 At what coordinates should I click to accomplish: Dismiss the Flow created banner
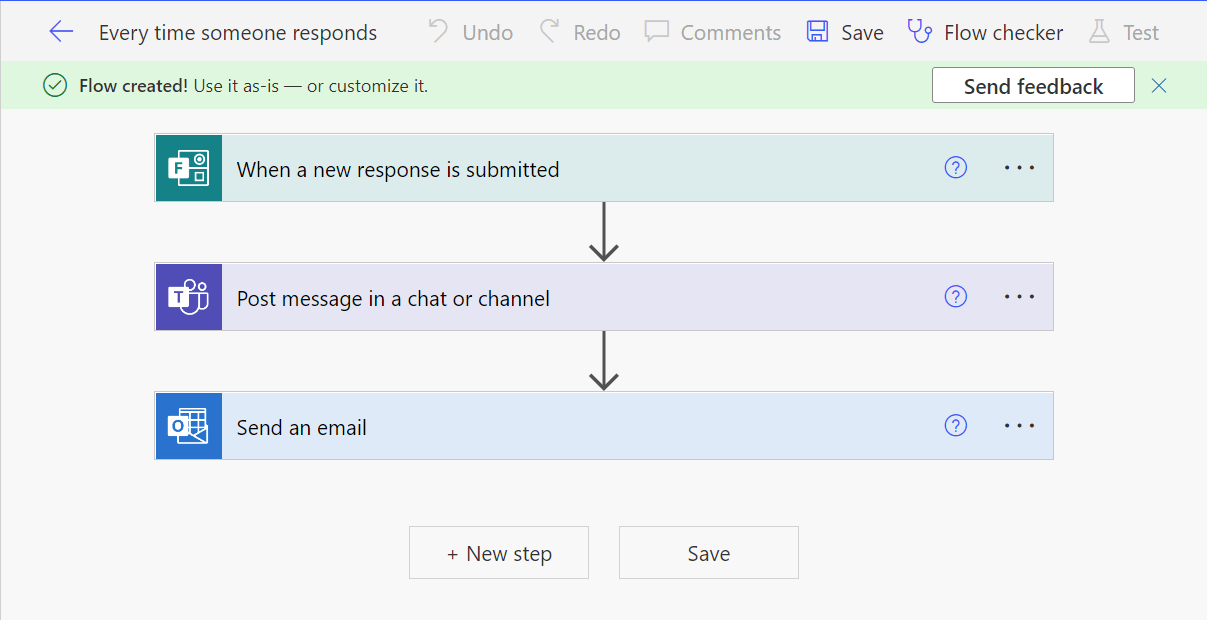coord(1159,86)
